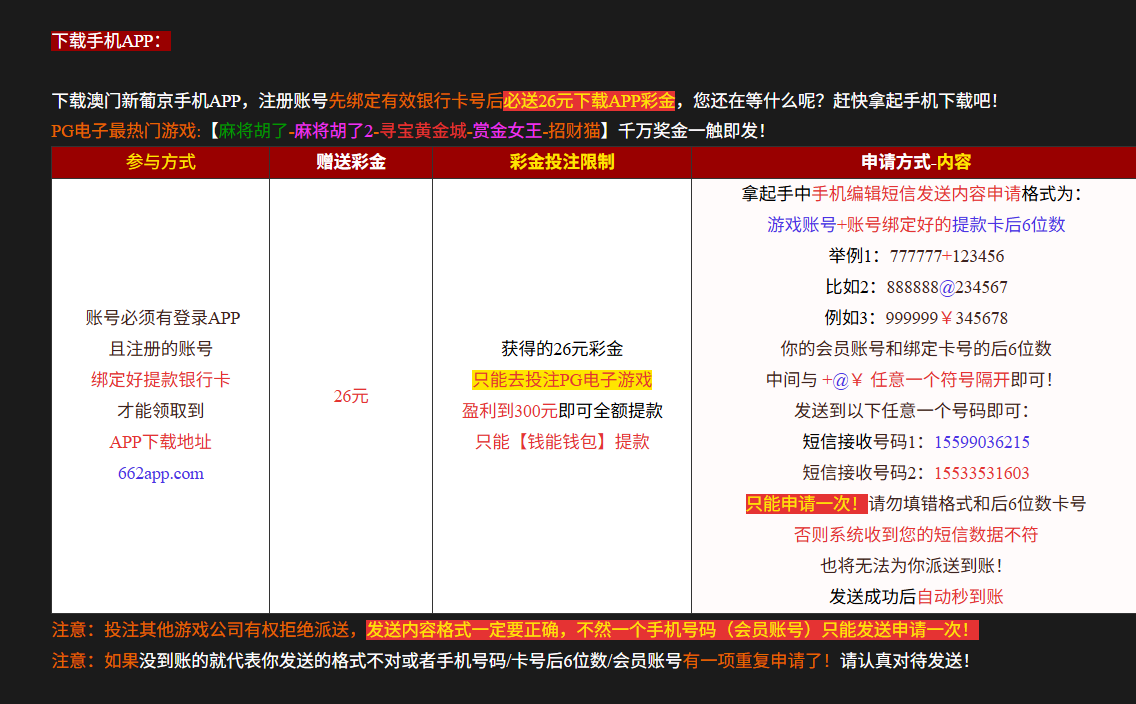Click the highlighted 必送26元下载APP彩金 text
Viewport: 1136px width, 704px height.
coord(589,101)
